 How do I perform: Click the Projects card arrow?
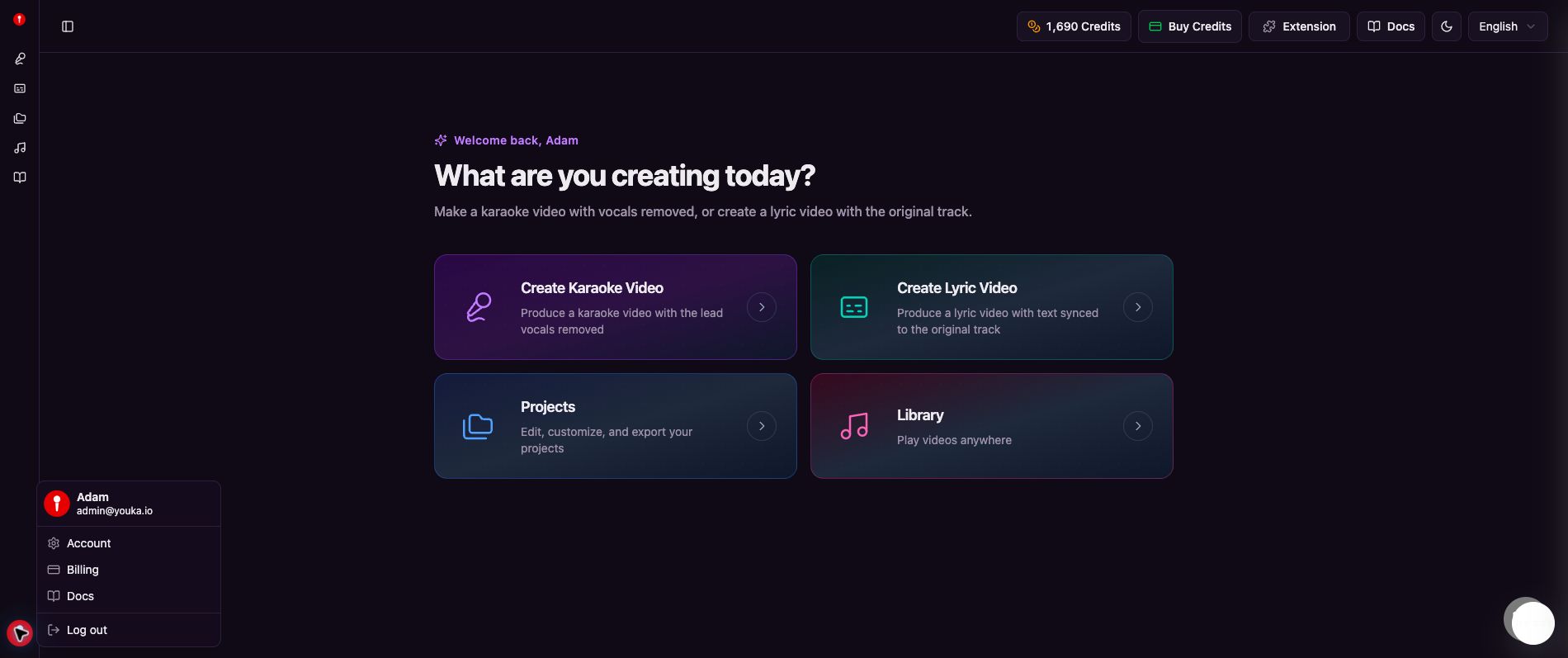761,426
